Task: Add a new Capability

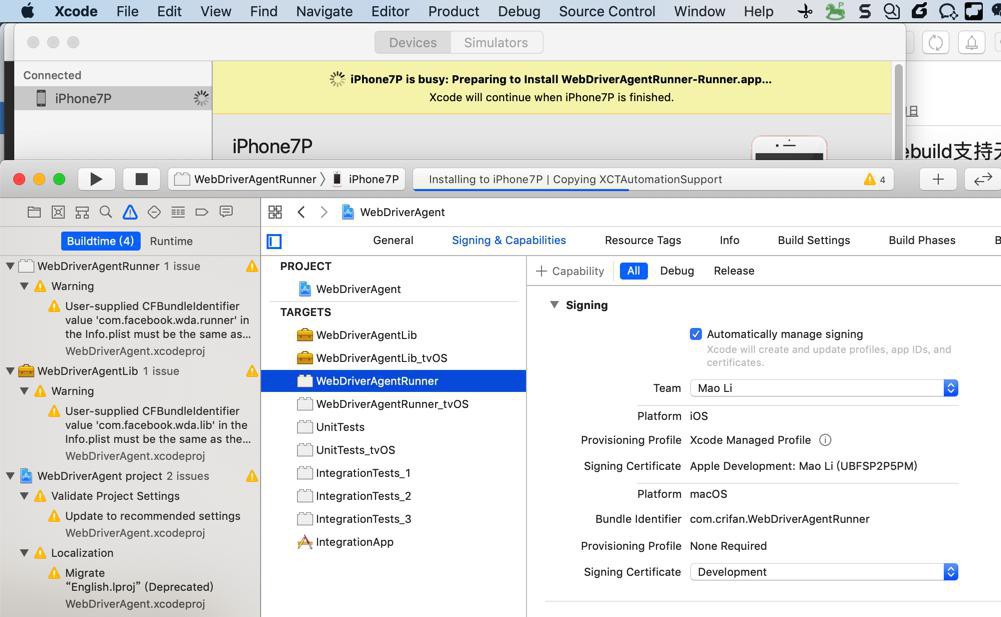Action: coord(570,271)
